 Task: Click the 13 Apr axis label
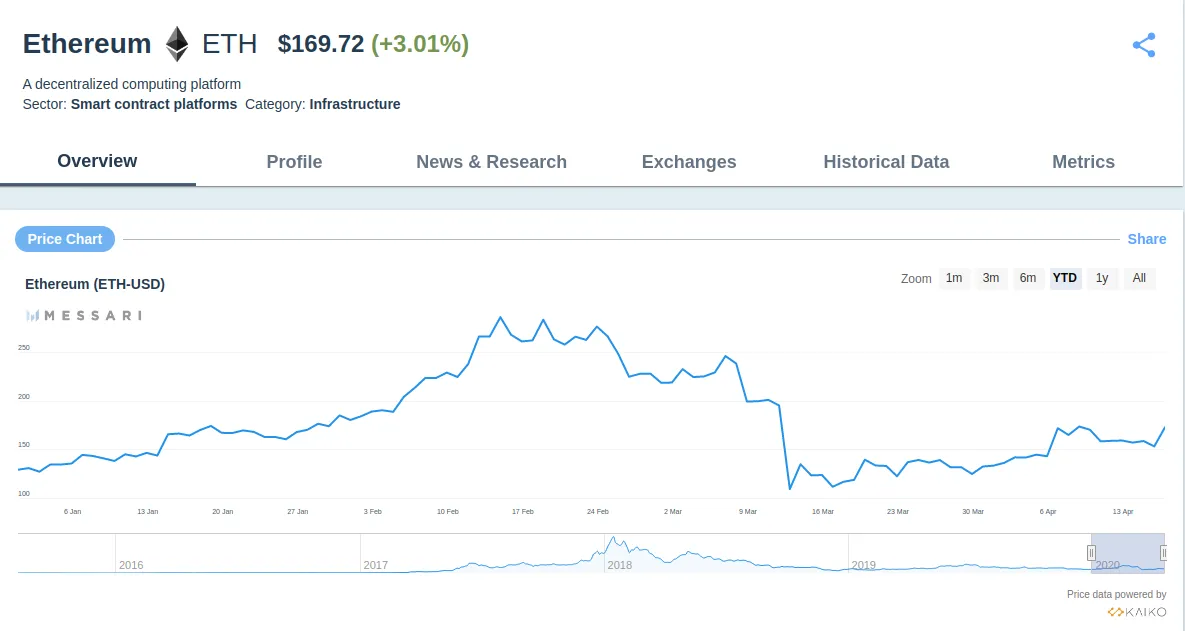click(1123, 512)
